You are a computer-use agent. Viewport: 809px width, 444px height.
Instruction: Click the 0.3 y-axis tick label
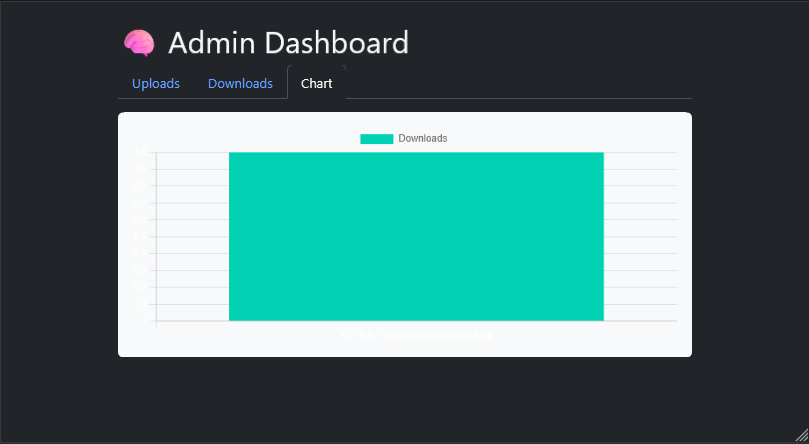[141, 270]
